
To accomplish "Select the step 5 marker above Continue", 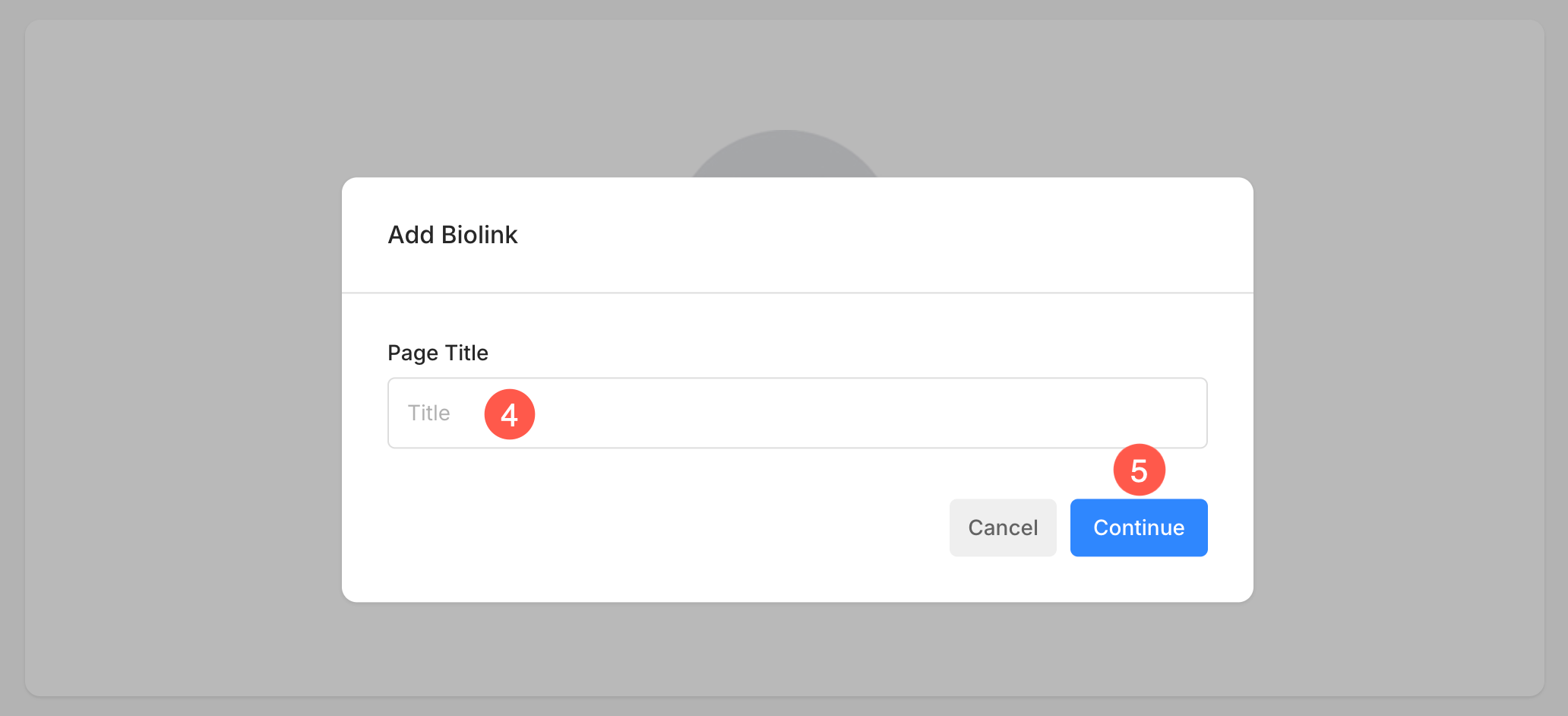I will 1139,470.
